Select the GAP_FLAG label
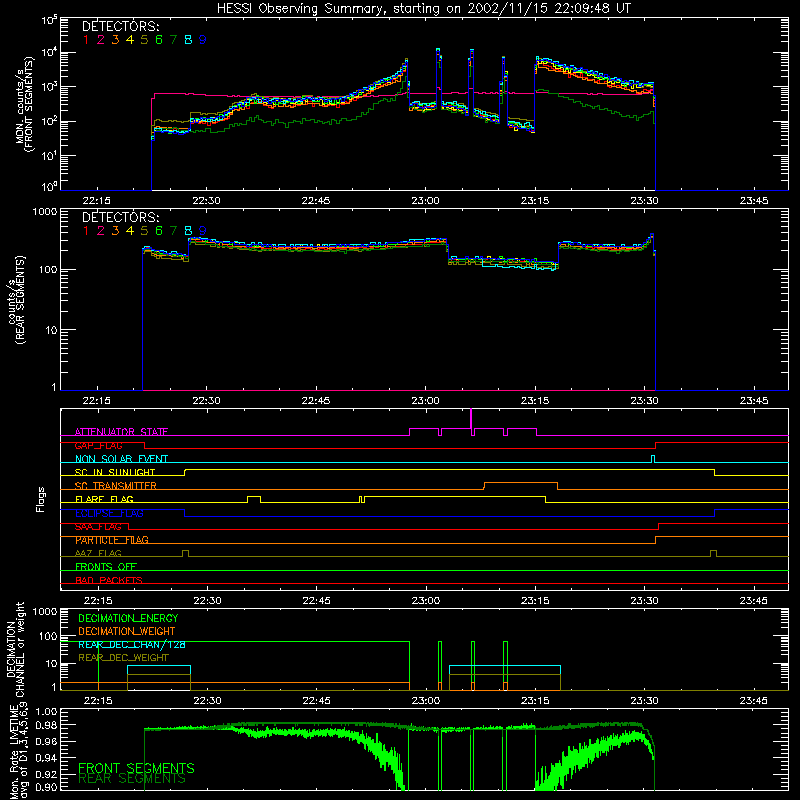This screenshot has width=800, height=800. pos(98,445)
